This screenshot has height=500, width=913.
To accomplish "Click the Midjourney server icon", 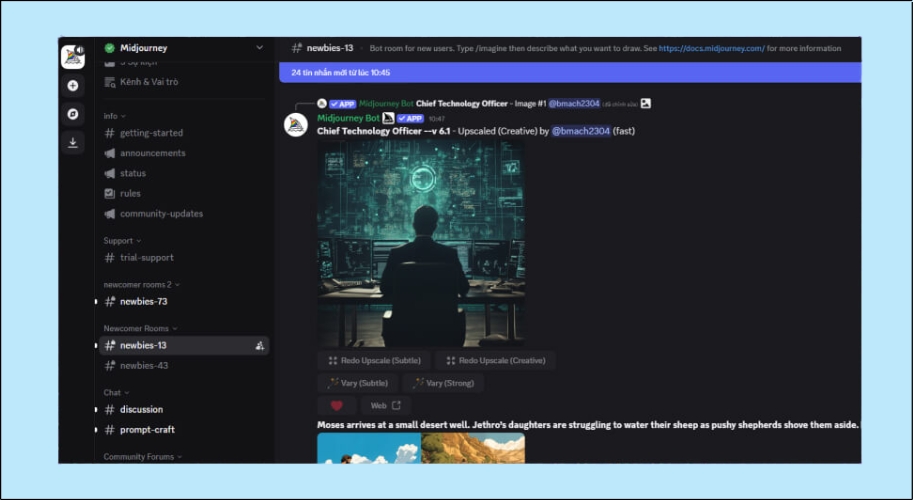I will tap(73, 57).
